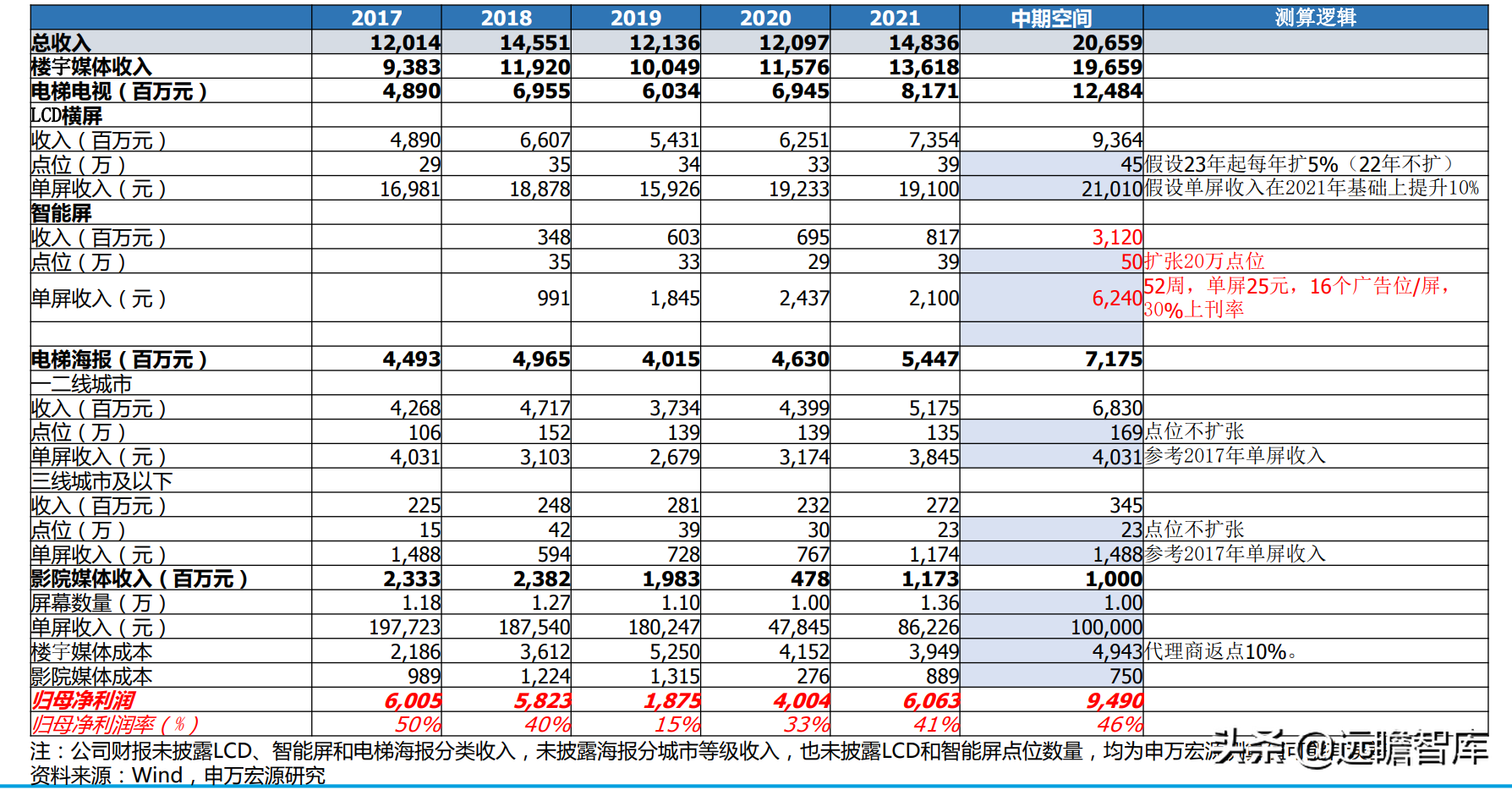Select the 楼宇媒体收入 row label
1512x790 pixels.
point(91,67)
